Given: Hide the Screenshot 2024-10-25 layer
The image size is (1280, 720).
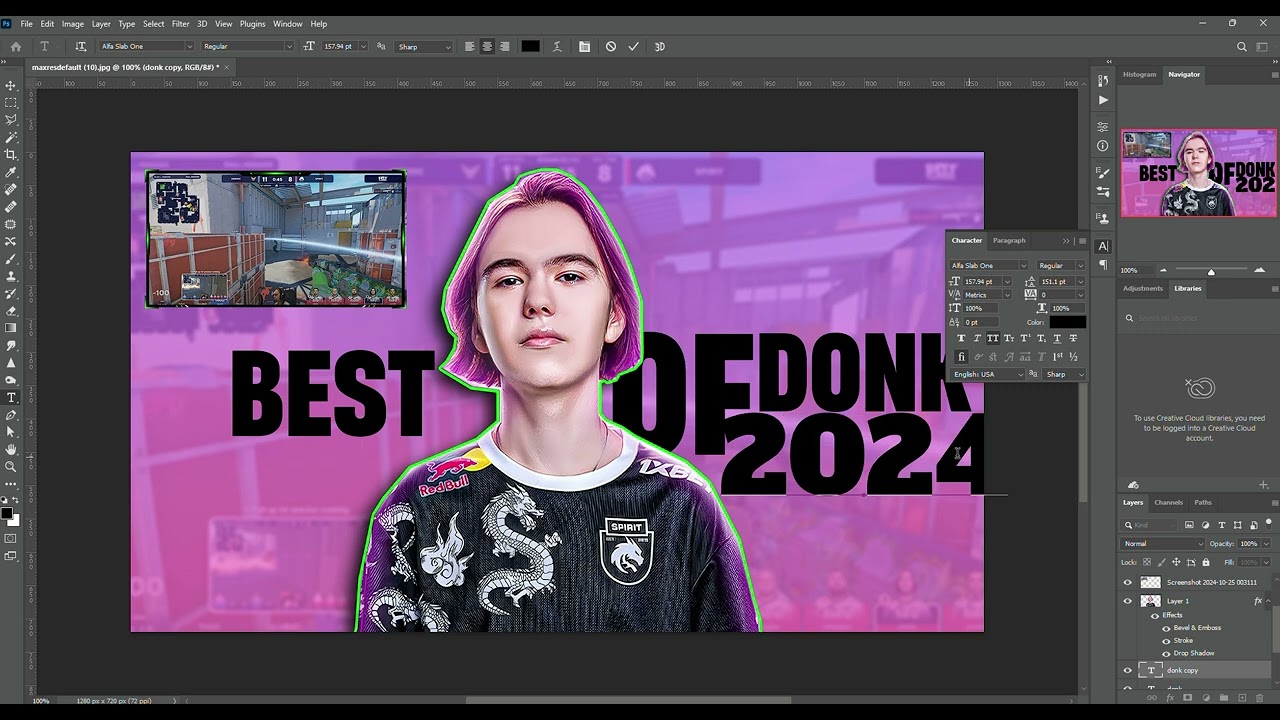Looking at the screenshot, I should click(x=1128, y=582).
